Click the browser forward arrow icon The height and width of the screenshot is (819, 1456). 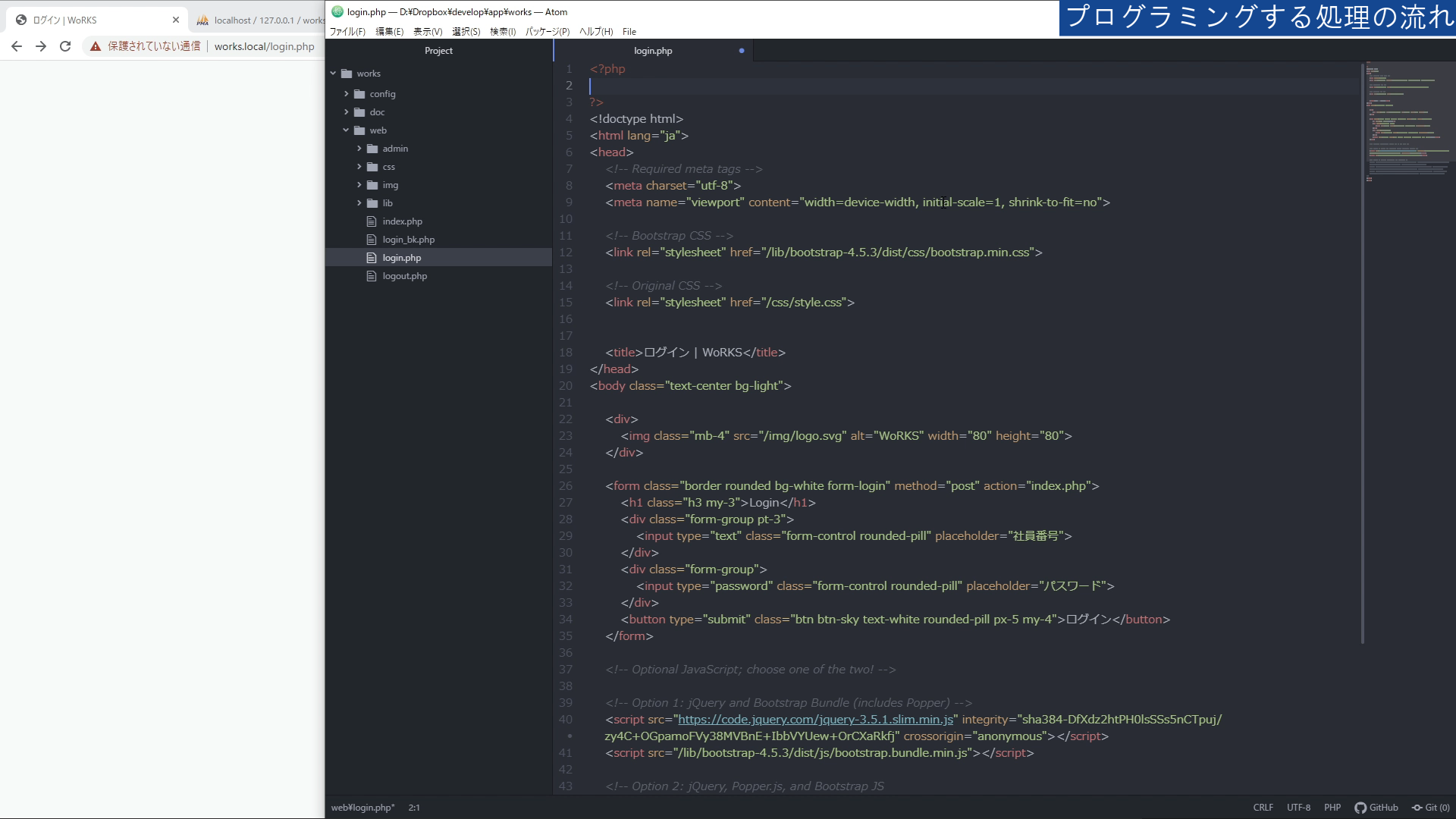(x=41, y=46)
